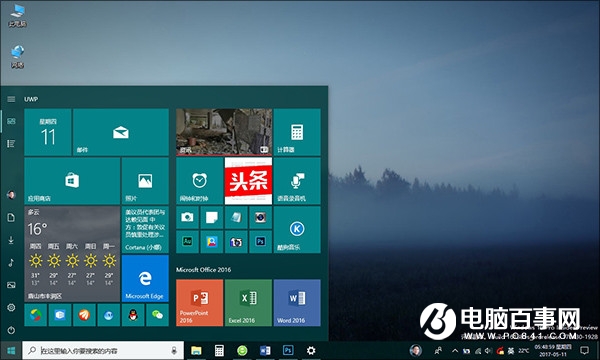The height and width of the screenshot is (360, 600).
Task: Open the Cortana news tile
Action: [x=145, y=230]
